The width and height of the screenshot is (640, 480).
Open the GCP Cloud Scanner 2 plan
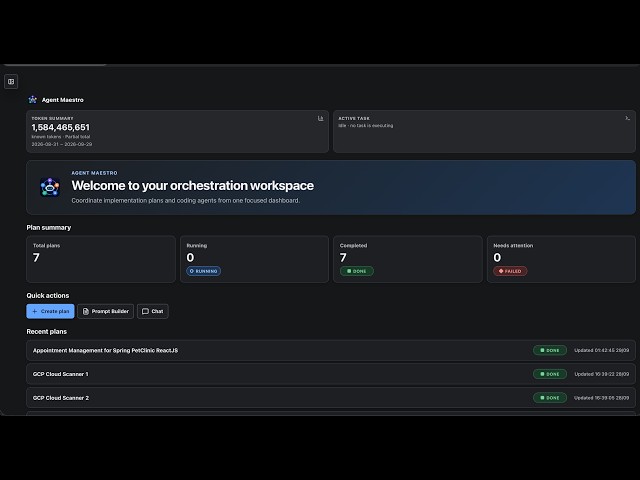click(331, 398)
